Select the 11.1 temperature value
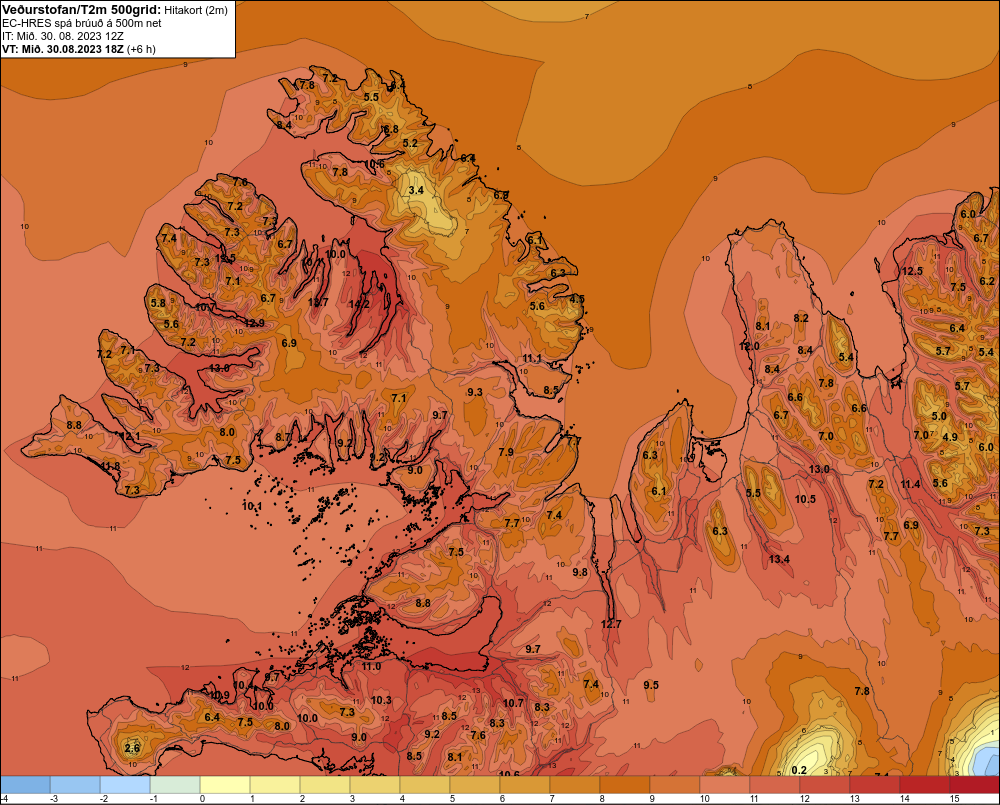Image resolution: width=1000 pixels, height=805 pixels. (532, 359)
